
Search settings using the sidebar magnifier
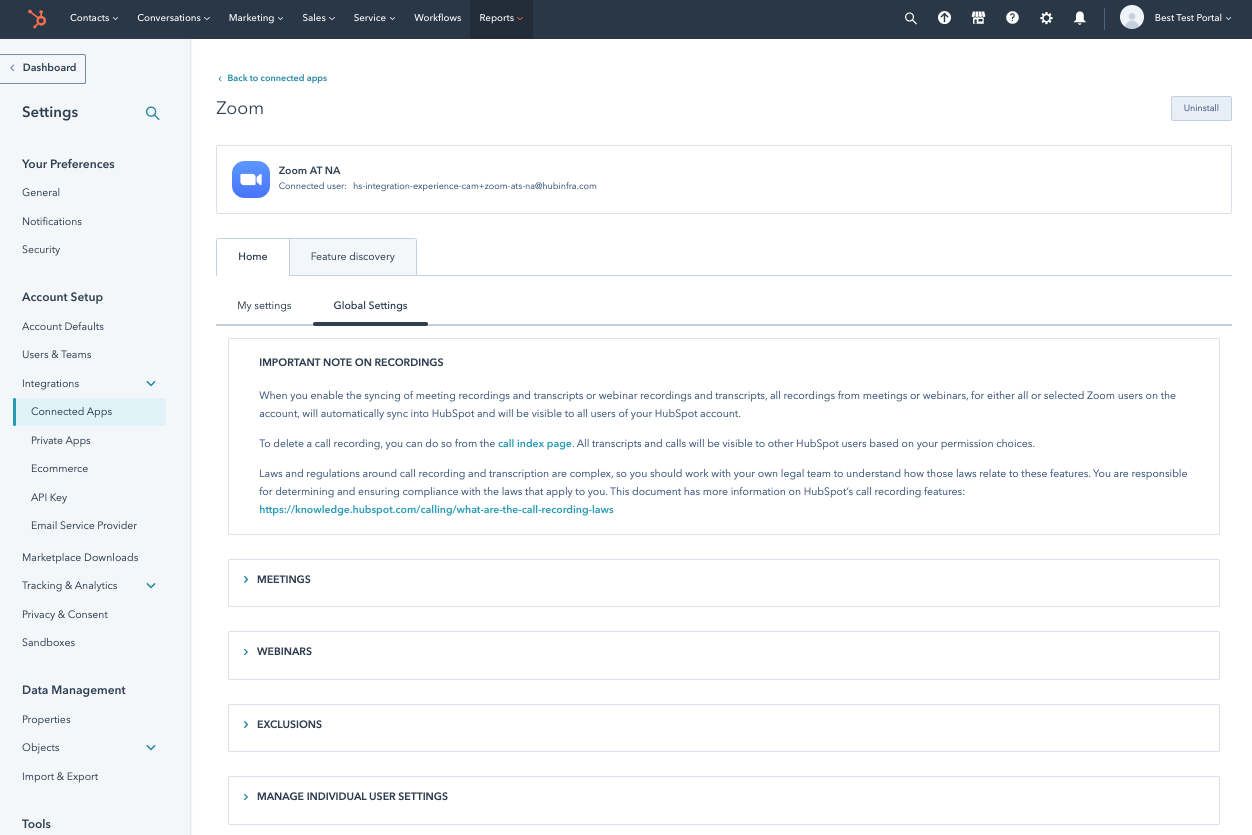click(x=153, y=113)
